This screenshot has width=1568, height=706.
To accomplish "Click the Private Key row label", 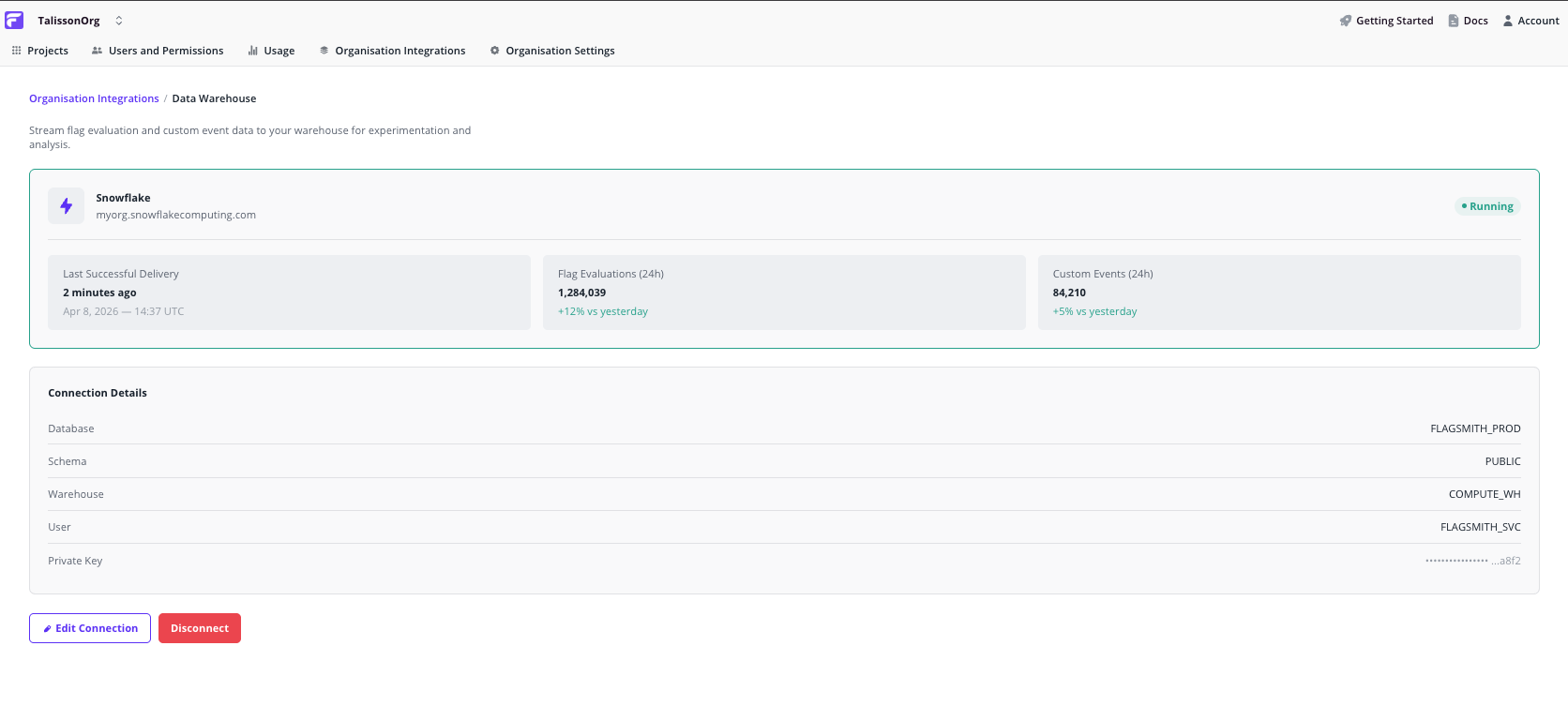I will click(x=75, y=561).
